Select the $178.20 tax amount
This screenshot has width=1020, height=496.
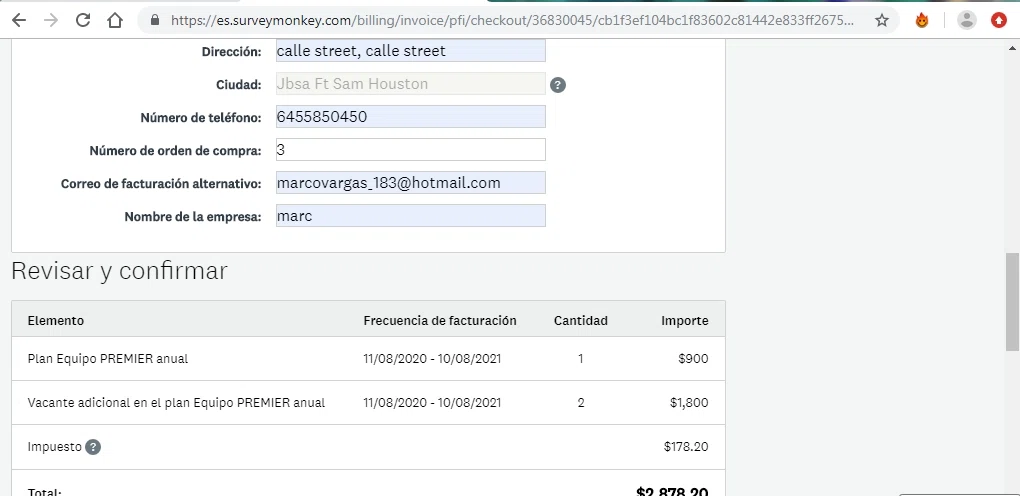click(x=686, y=447)
